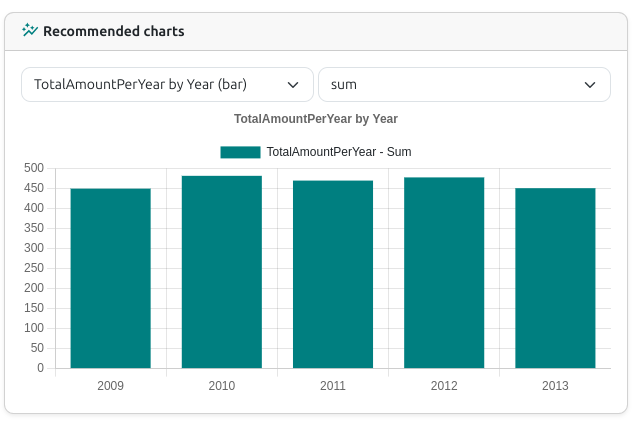Image resolution: width=632 pixels, height=426 pixels.
Task: Click the chevron arrow of the chart type selector
Action: coord(293,85)
